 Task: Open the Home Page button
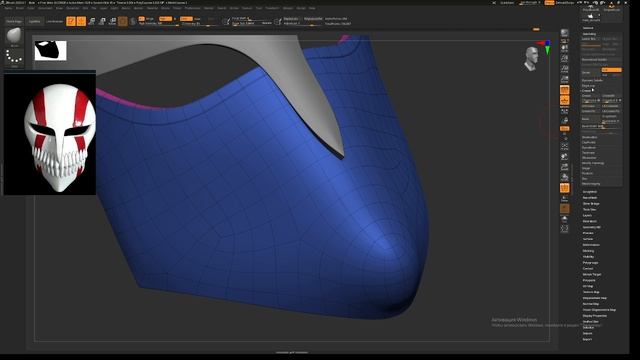[14, 21]
